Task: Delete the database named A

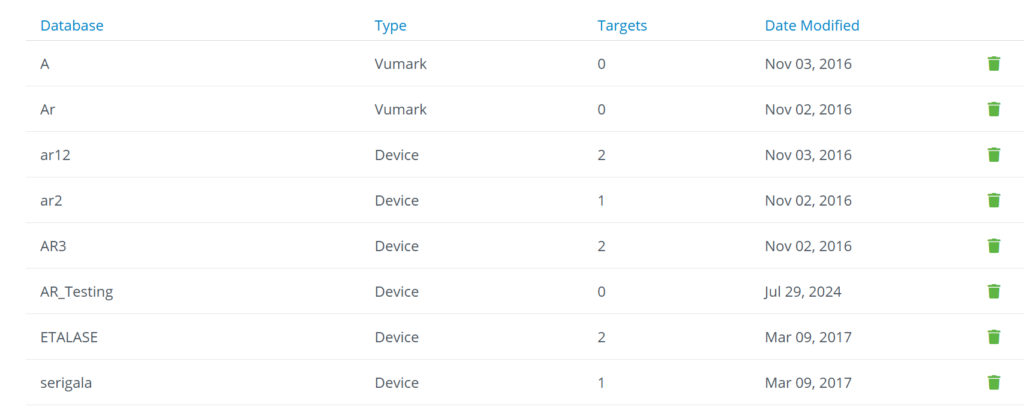Action: click(x=993, y=63)
